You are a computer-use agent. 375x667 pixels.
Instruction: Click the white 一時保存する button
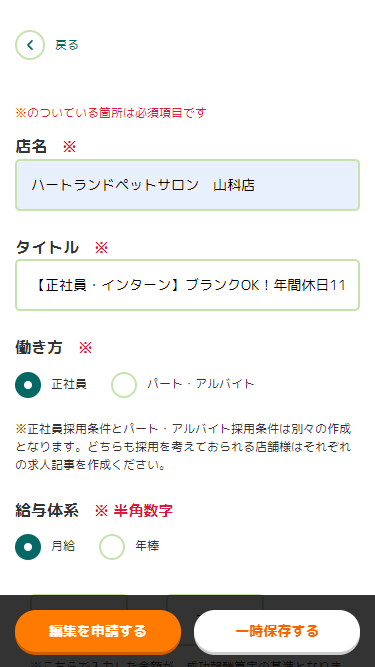point(277,631)
